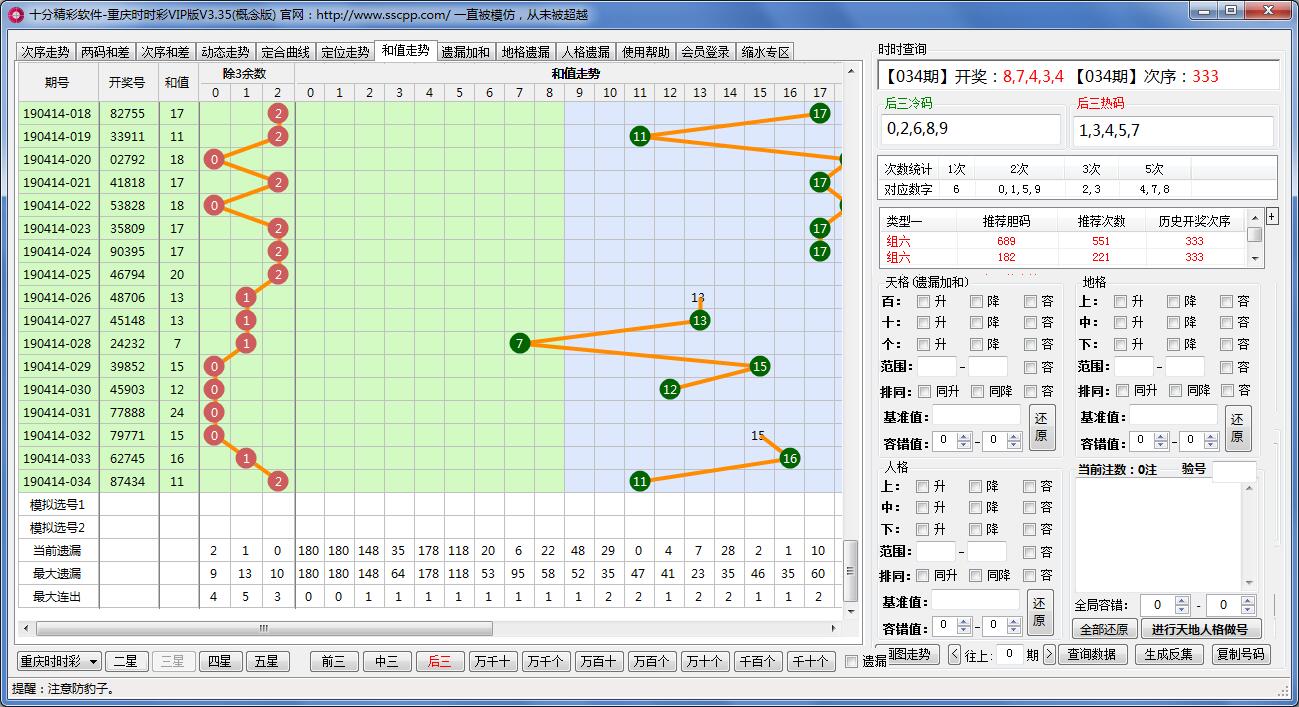Check 升 for 百 in the 天格 group
Image resolution: width=1299 pixels, height=707 pixels.
pyautogui.click(x=924, y=301)
